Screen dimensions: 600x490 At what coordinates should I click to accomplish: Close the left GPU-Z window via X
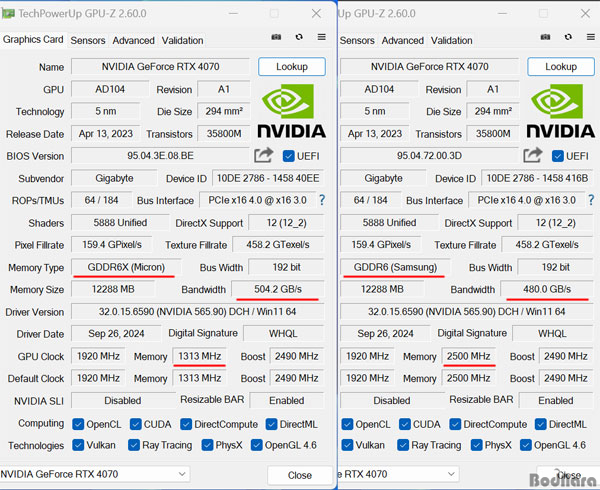click(316, 14)
